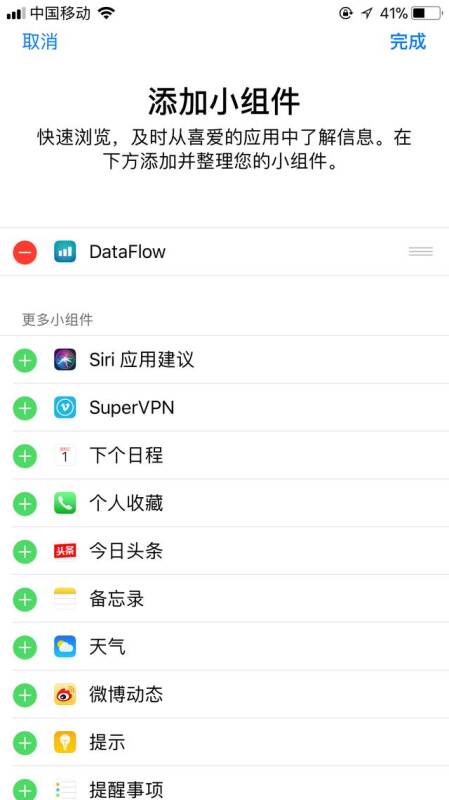Tap the Weibo icon in the 微博动态 row
Image resolution: width=449 pixels, height=800 pixels.
coord(65,694)
